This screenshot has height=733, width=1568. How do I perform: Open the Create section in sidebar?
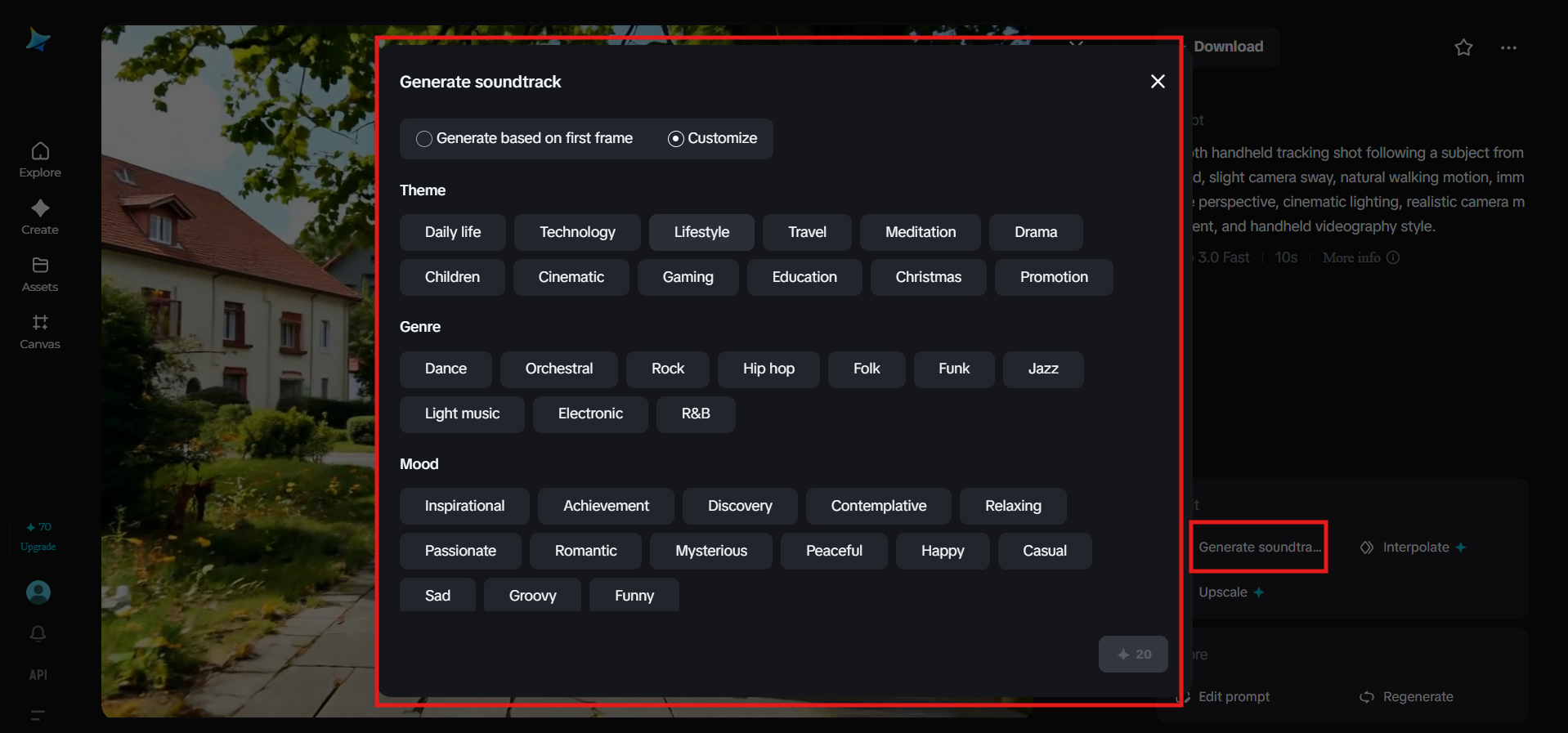40,217
